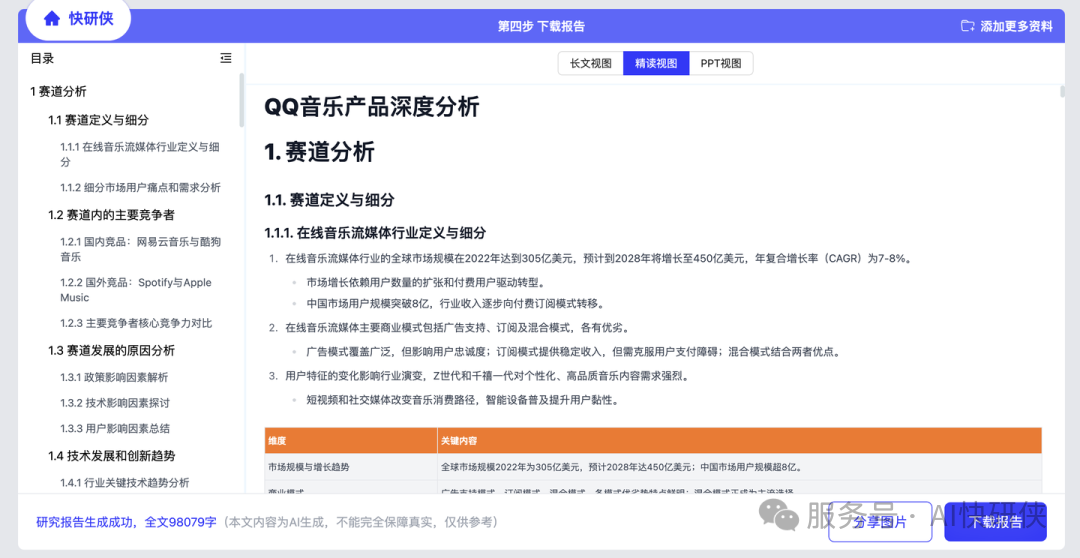Click the 快研侠 logo text
Screen dimensions: 1080x558
(x=91, y=19)
